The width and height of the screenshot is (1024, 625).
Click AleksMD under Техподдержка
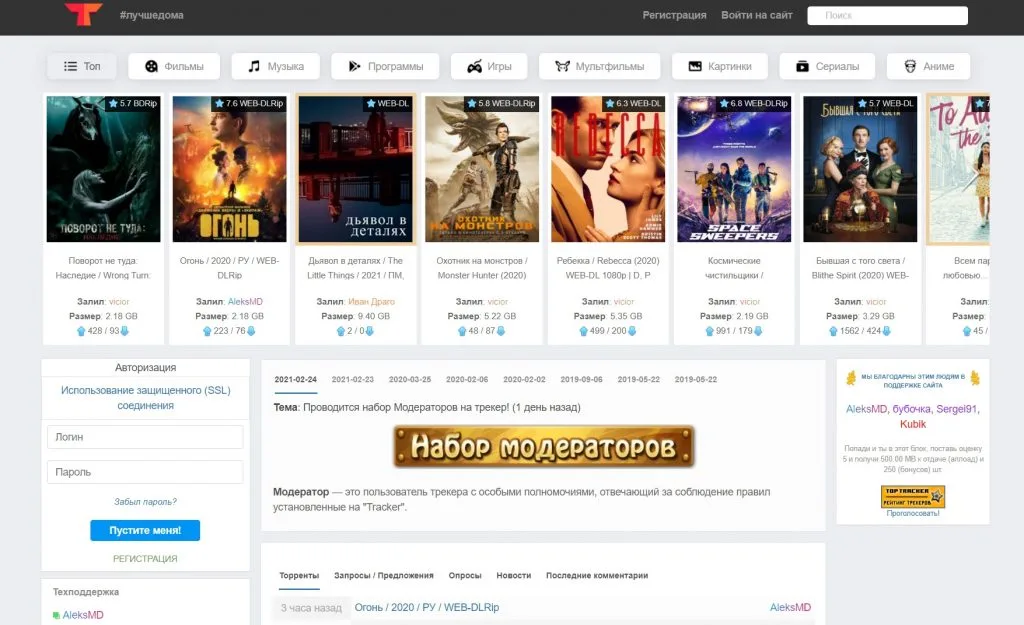[x=83, y=615]
